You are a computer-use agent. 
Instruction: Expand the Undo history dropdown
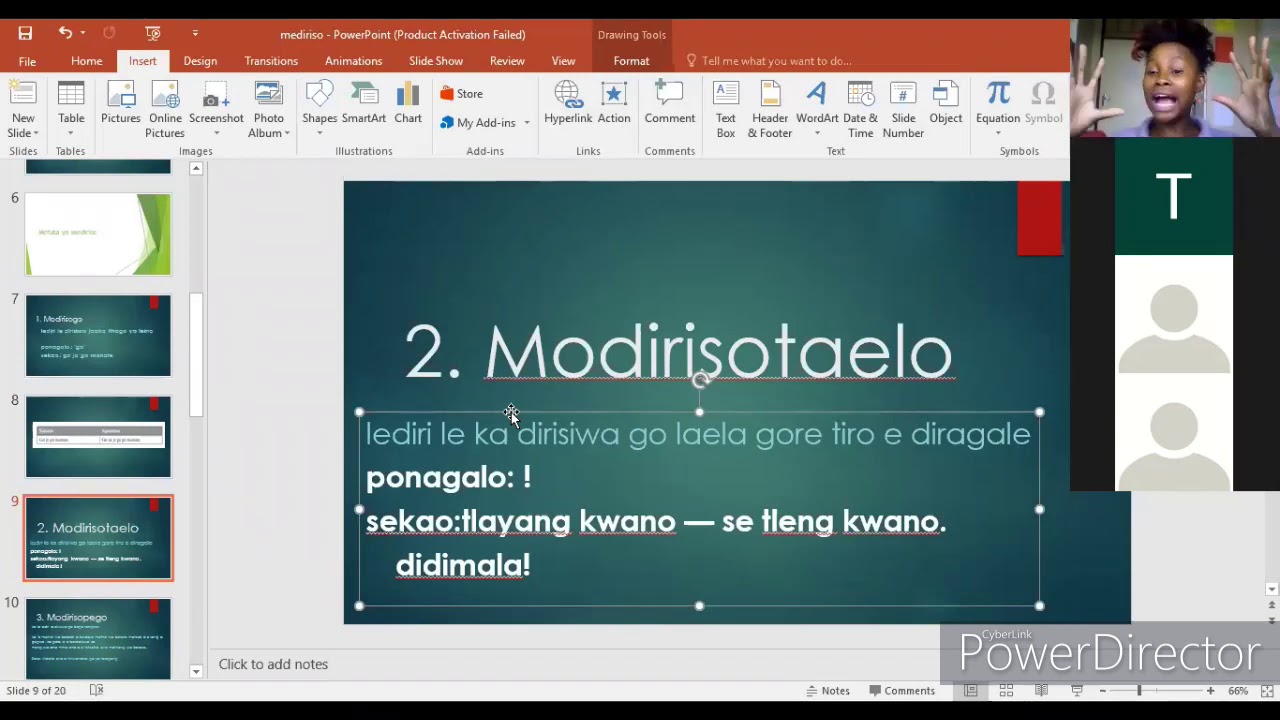(x=83, y=34)
